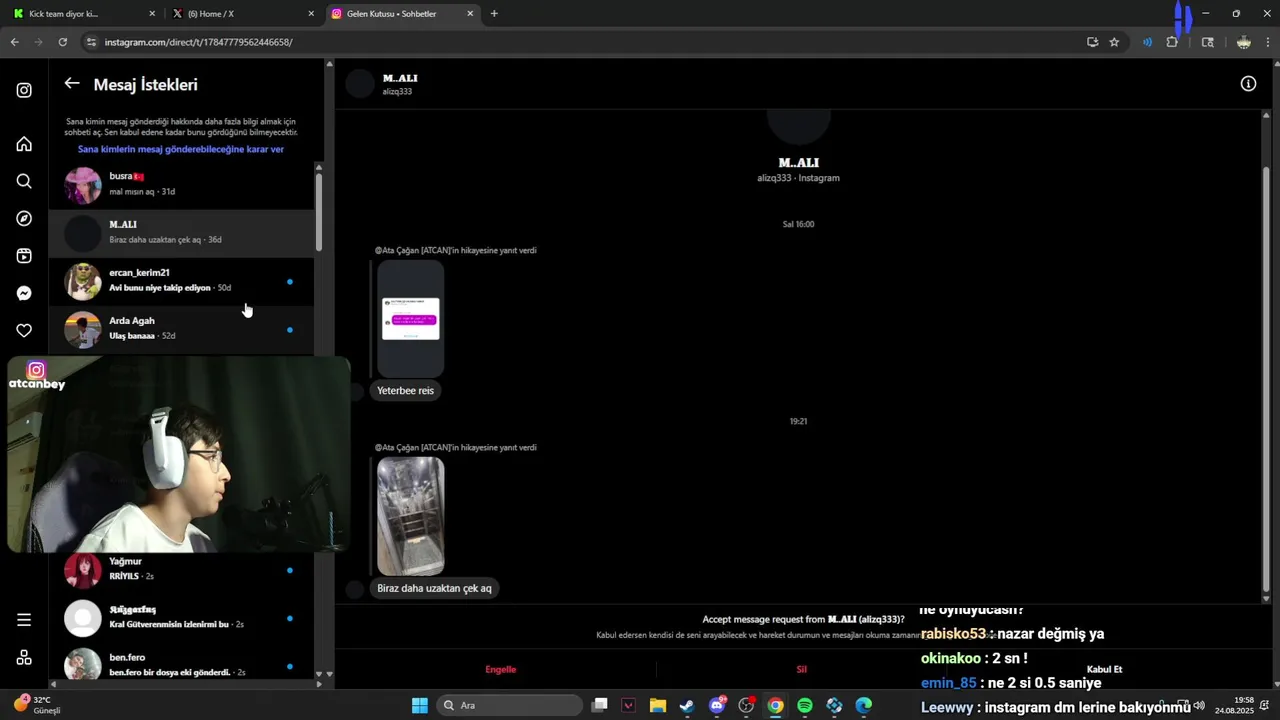1280x720 pixels.
Task: Open first story reply thumbnail
Action: [x=410, y=319]
